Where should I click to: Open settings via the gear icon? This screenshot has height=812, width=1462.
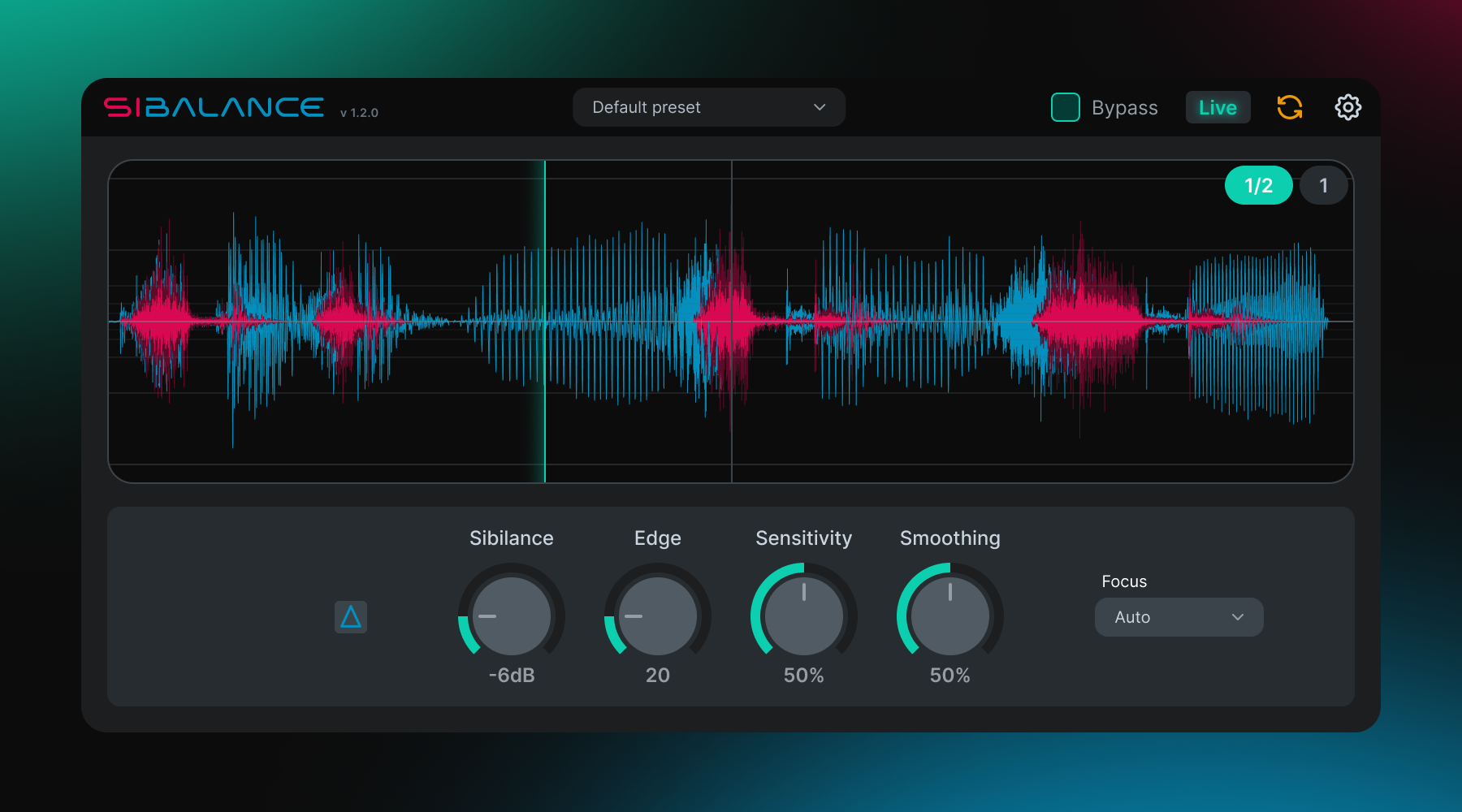click(x=1347, y=107)
